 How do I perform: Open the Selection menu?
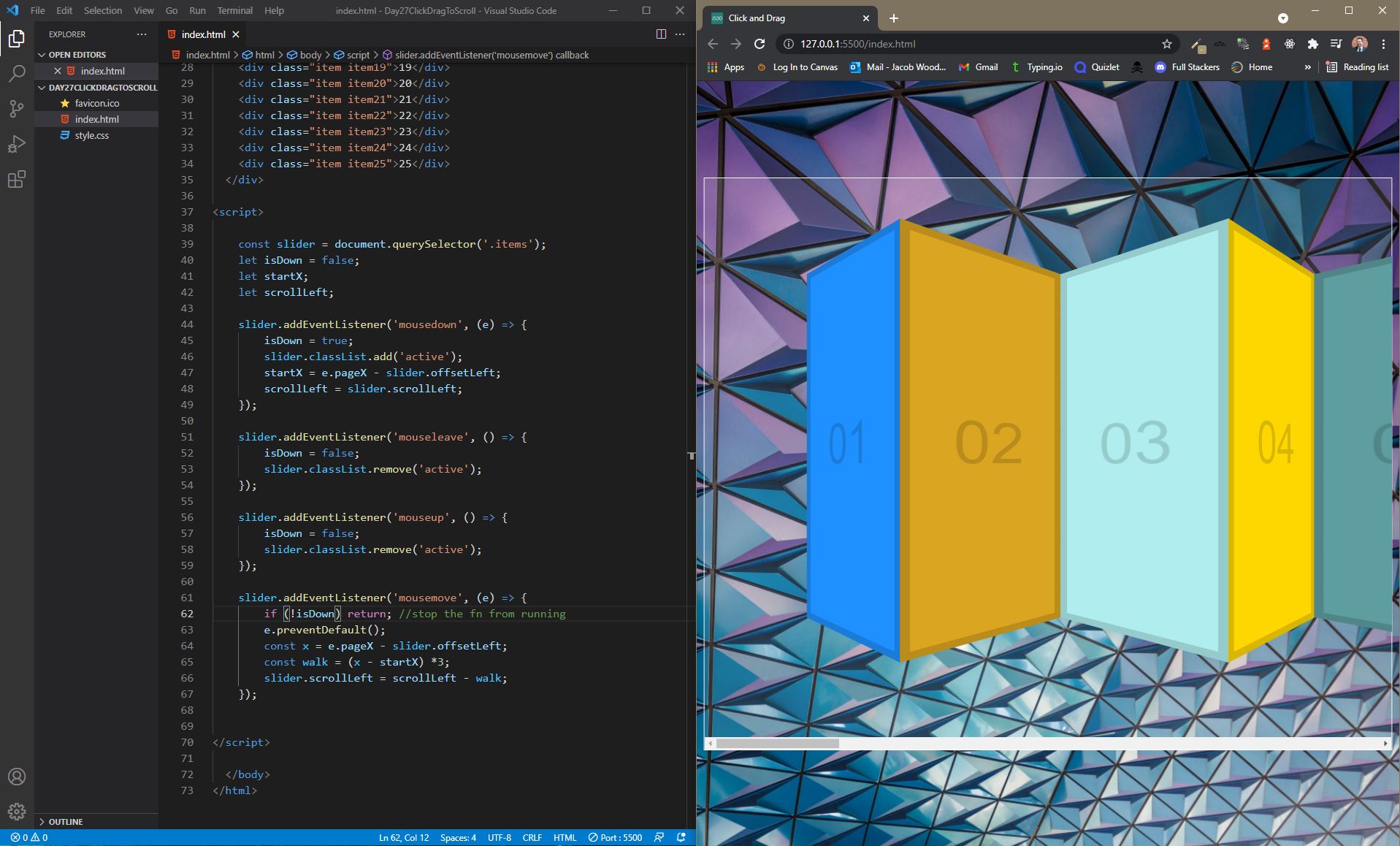[103, 10]
